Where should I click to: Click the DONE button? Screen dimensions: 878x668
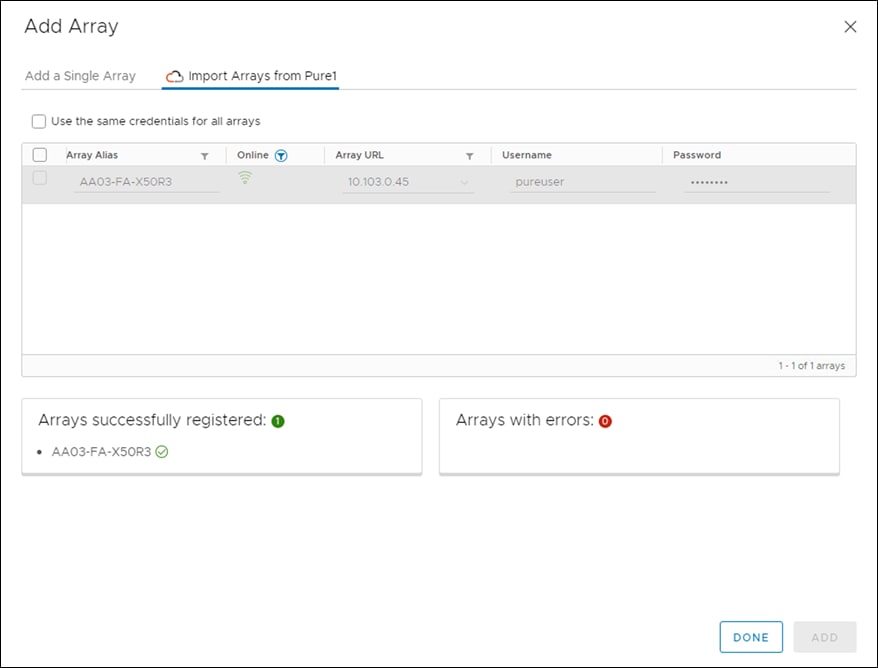(751, 637)
